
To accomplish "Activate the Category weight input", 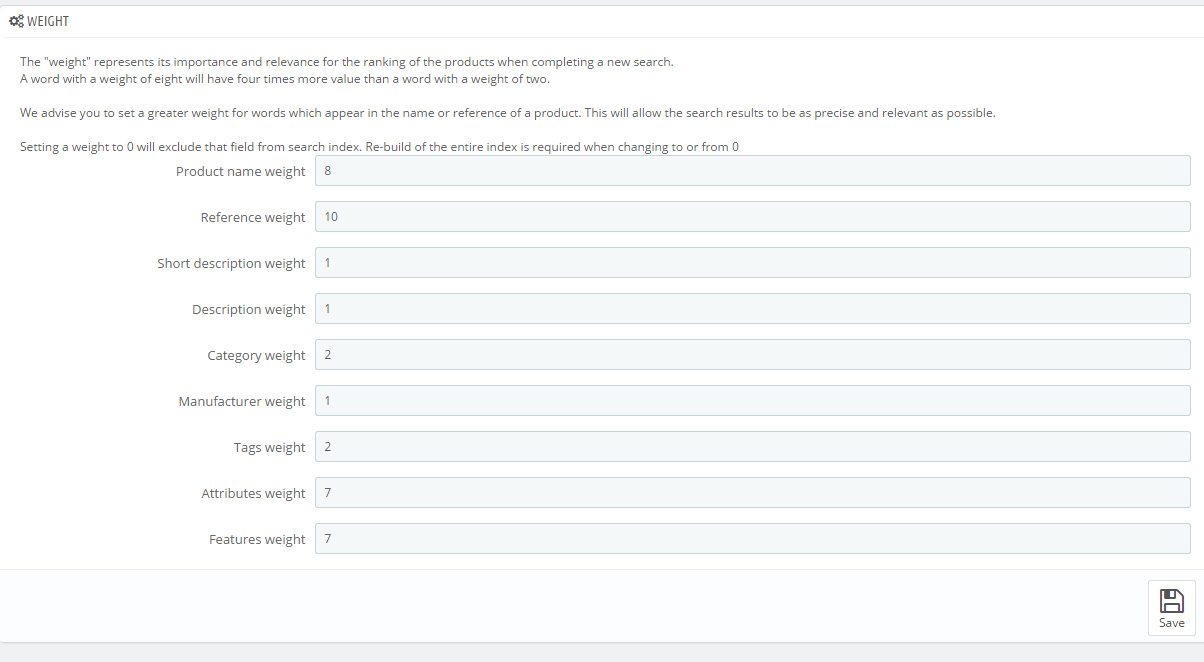I will click(x=752, y=355).
